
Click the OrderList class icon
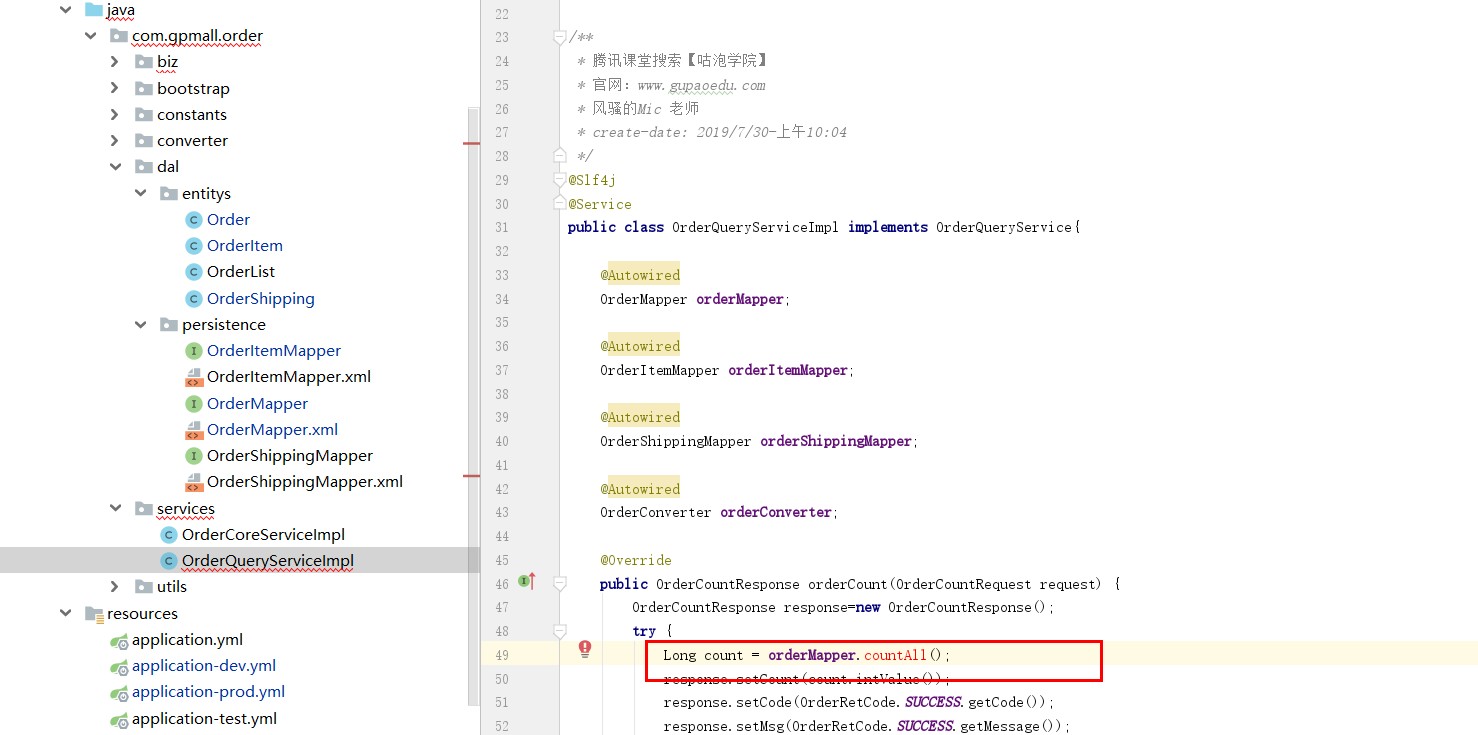tap(194, 272)
